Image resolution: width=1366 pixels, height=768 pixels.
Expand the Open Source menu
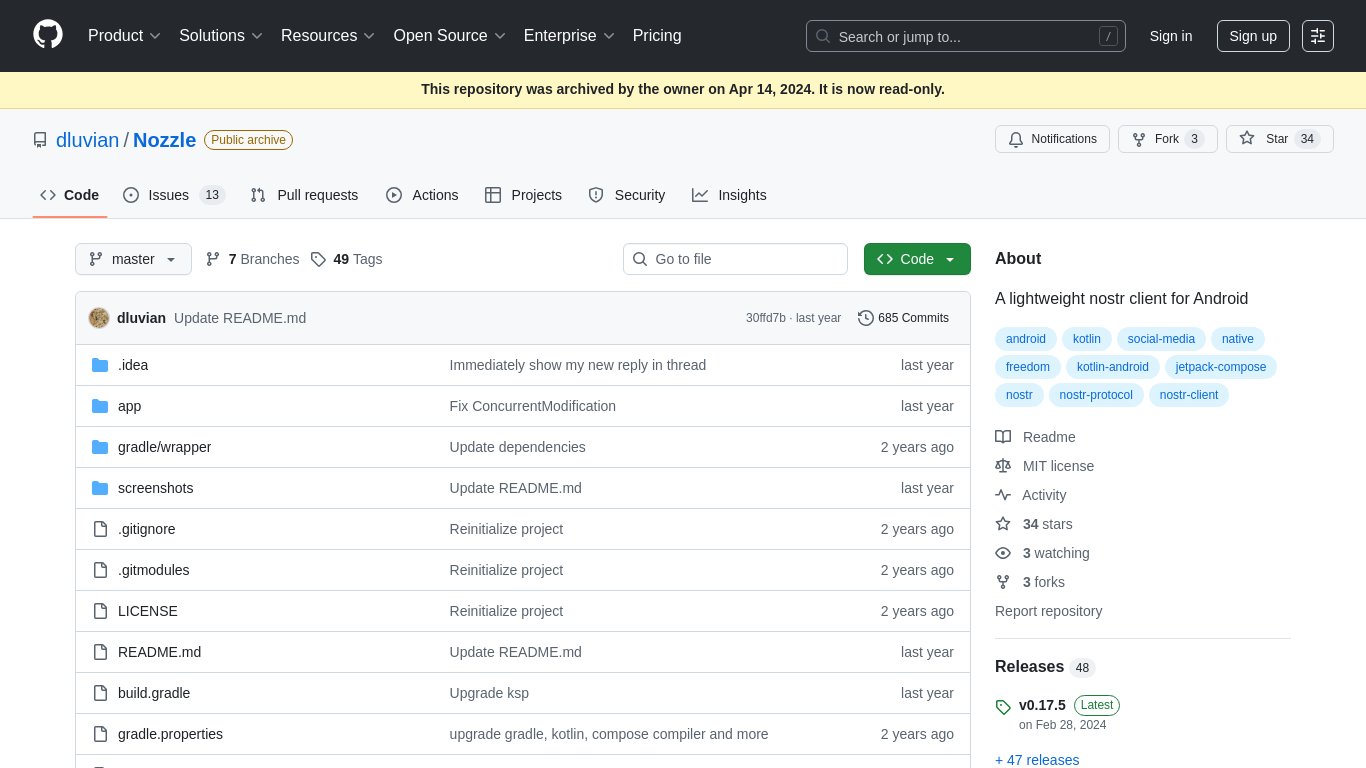coord(449,36)
